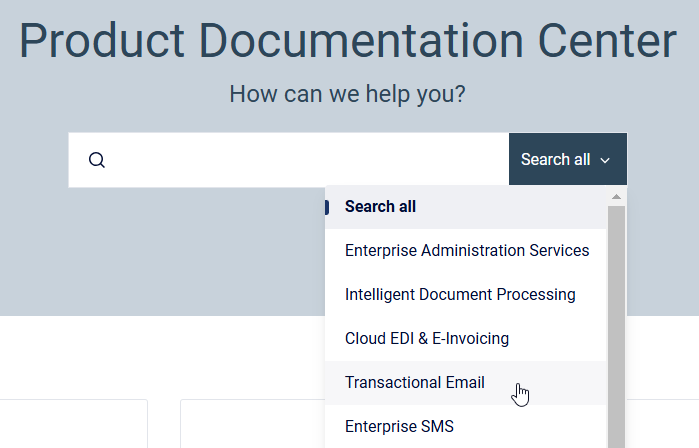Click the chevron arrow beside Search all

(605, 160)
